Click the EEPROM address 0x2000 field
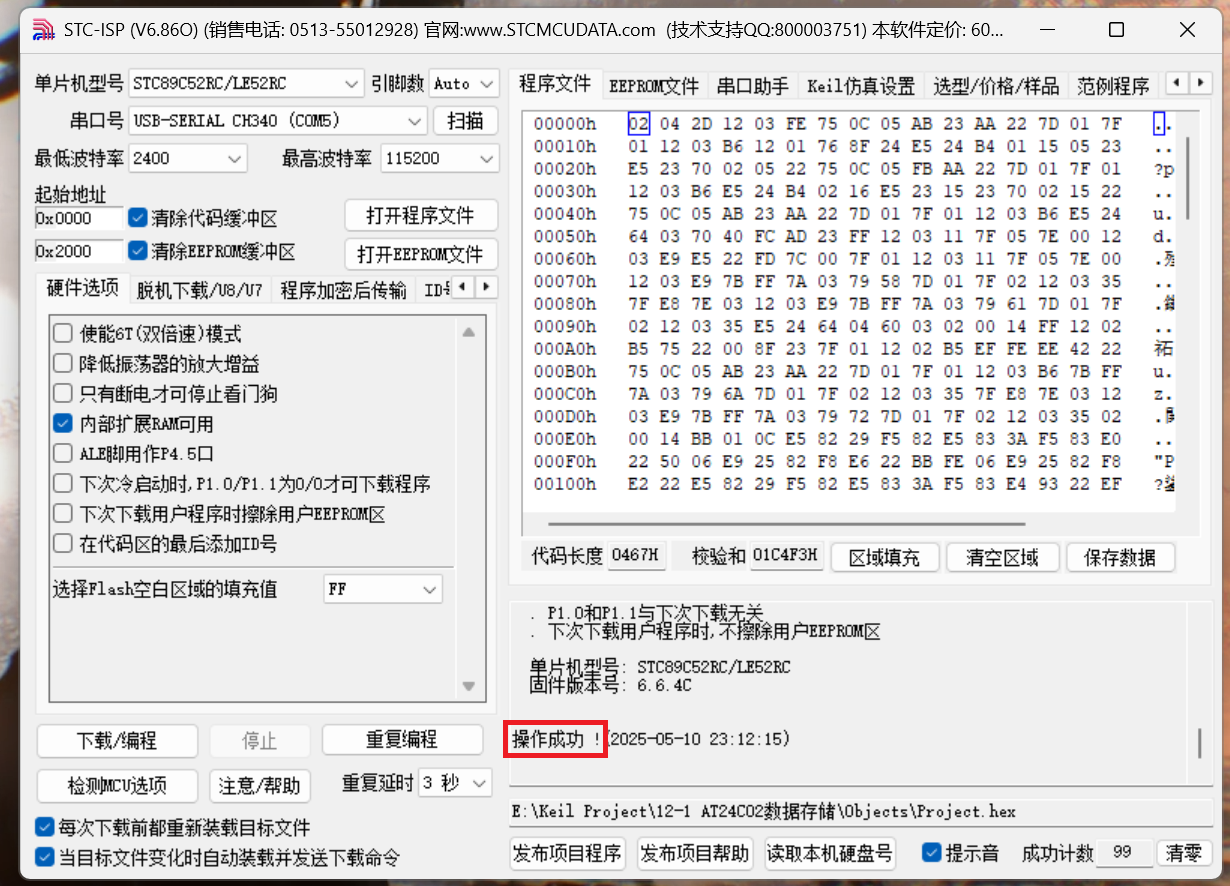Viewport: 1230px width, 886px height. click(79, 251)
